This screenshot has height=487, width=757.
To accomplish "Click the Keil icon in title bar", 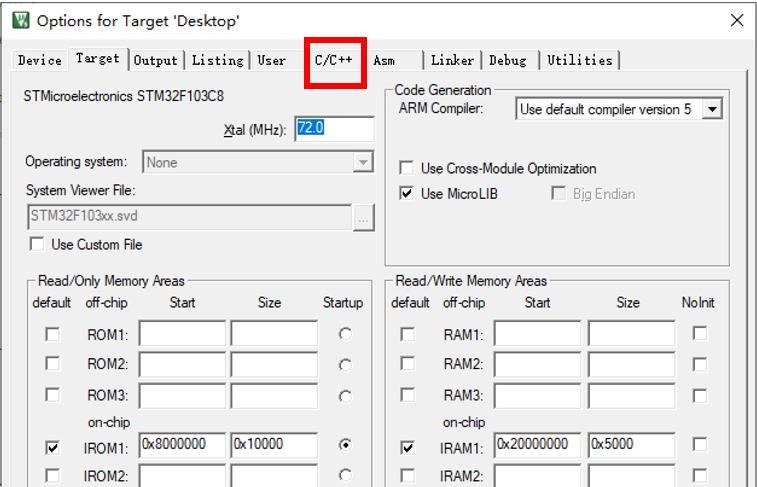I will point(20,20).
